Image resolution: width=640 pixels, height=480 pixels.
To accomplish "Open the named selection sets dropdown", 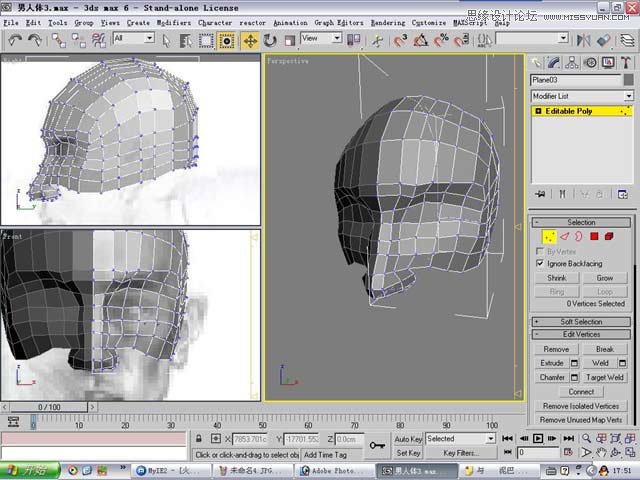I will pos(532,38).
